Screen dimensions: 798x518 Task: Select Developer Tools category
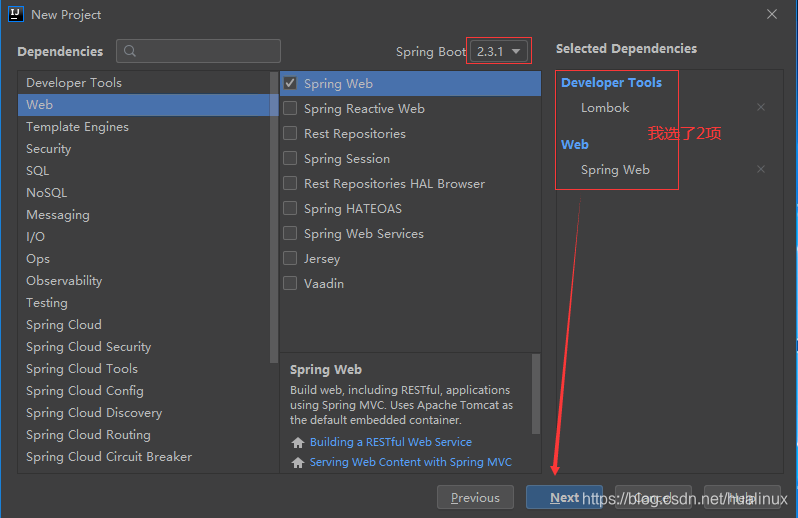click(144, 82)
